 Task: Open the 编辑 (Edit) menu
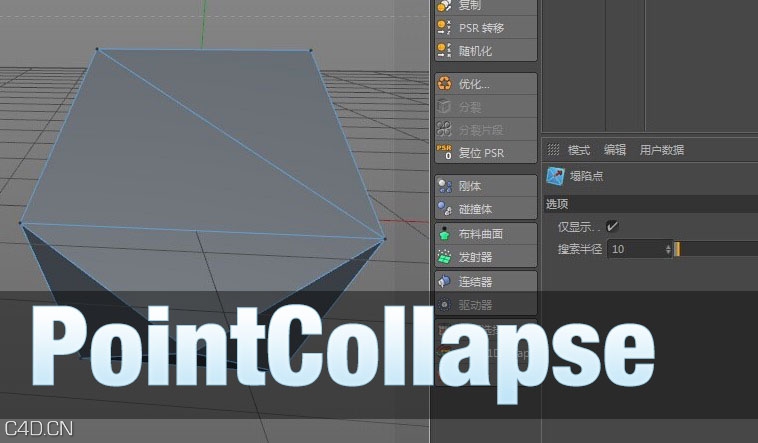(x=614, y=150)
